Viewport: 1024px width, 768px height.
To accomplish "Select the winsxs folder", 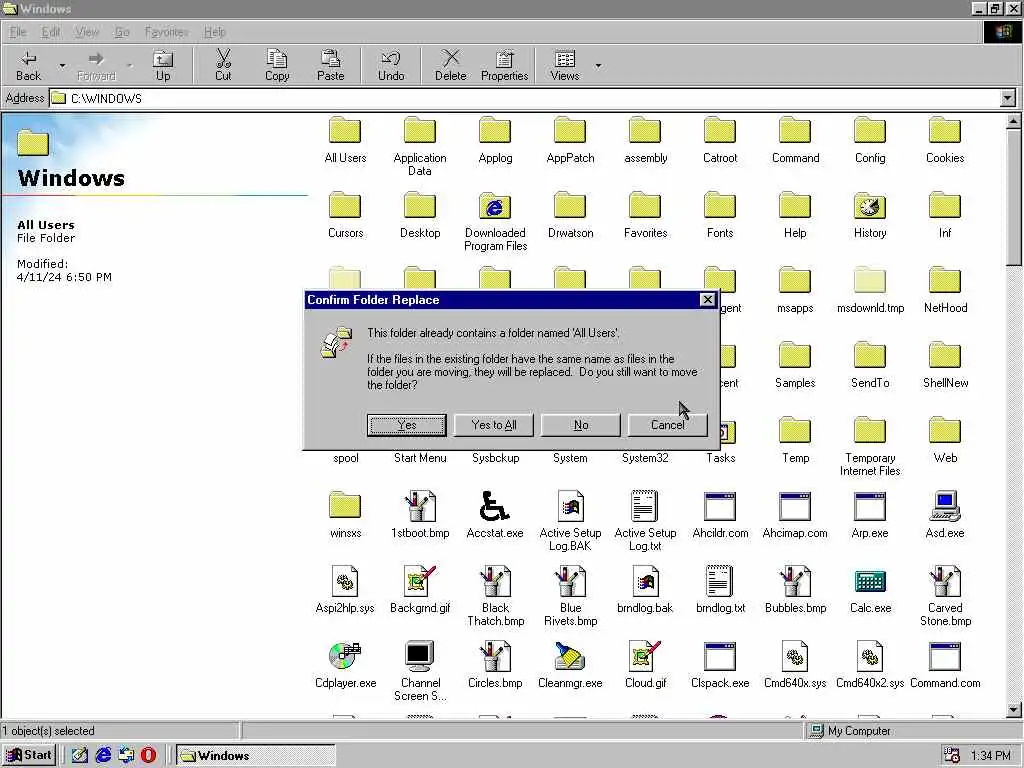I will 345,515.
